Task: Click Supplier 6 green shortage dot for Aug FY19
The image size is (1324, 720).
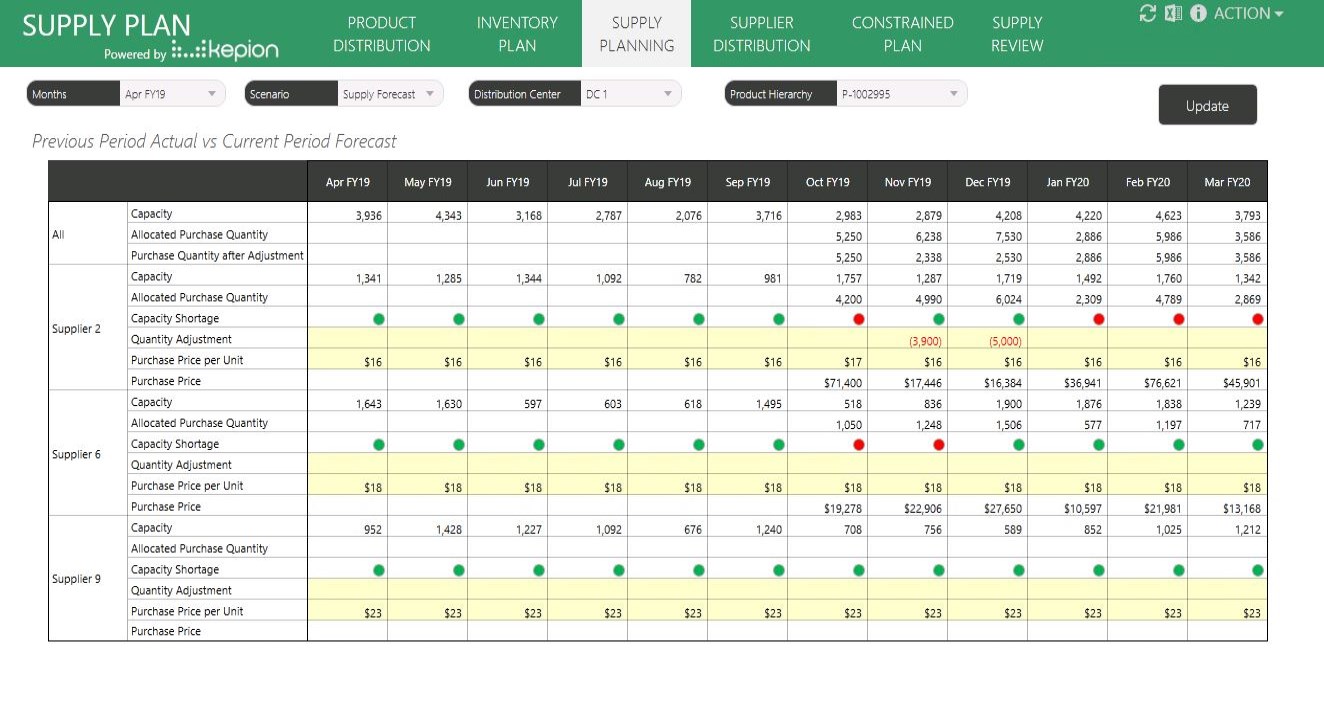Action: 698,445
